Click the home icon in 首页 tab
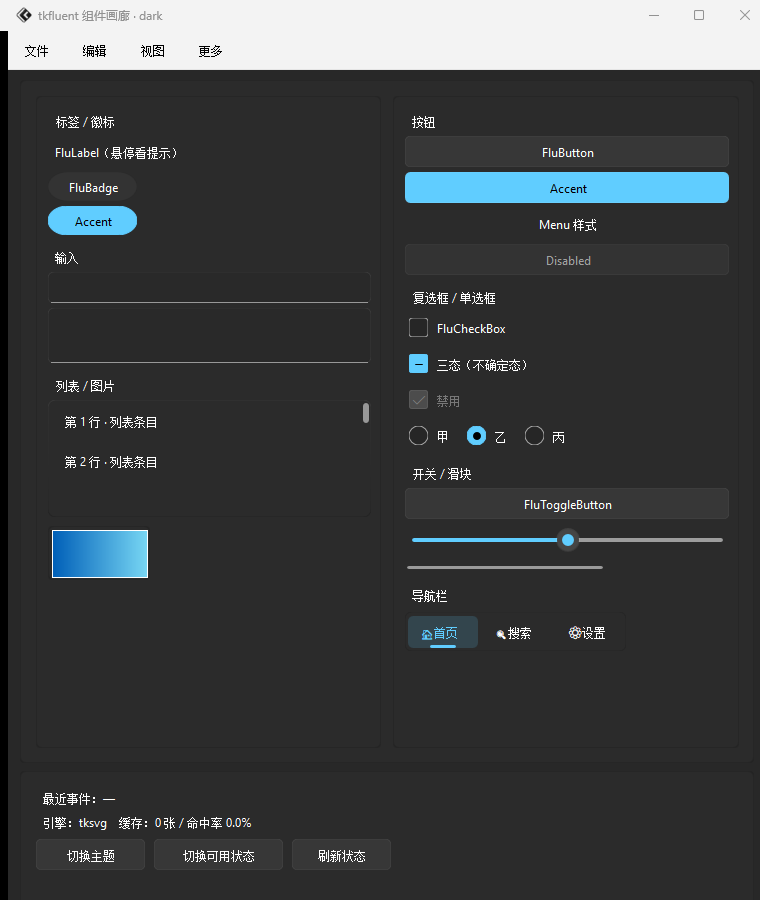Viewport: 760px width, 900px height. point(427,634)
